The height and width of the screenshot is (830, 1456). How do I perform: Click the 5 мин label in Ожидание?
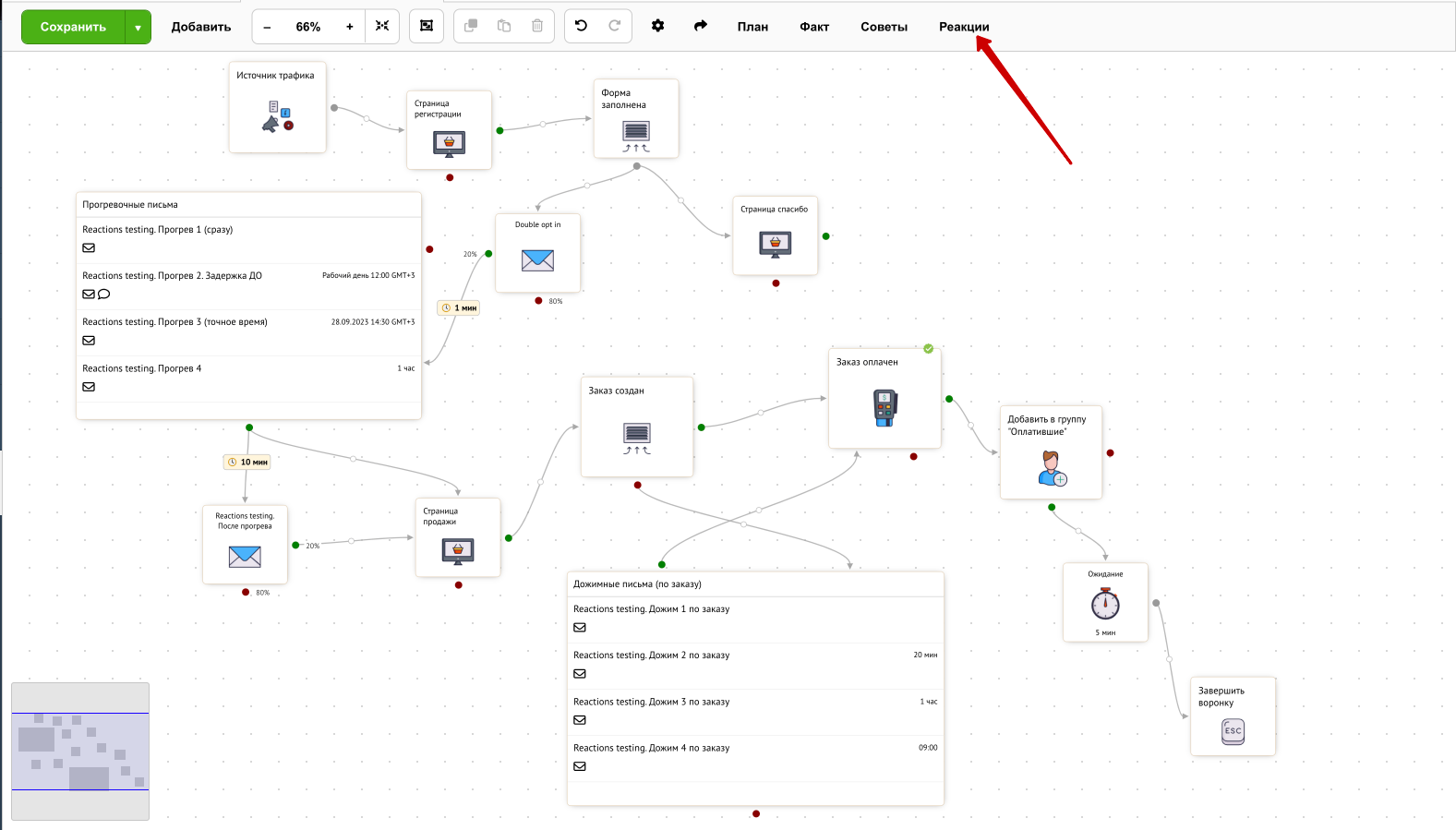coord(1105,632)
